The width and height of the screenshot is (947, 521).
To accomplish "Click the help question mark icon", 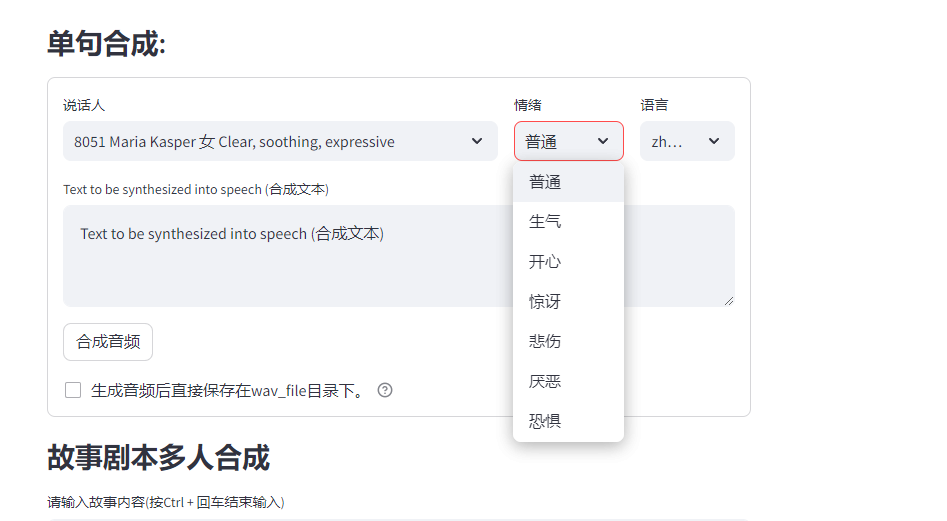I will pos(385,390).
